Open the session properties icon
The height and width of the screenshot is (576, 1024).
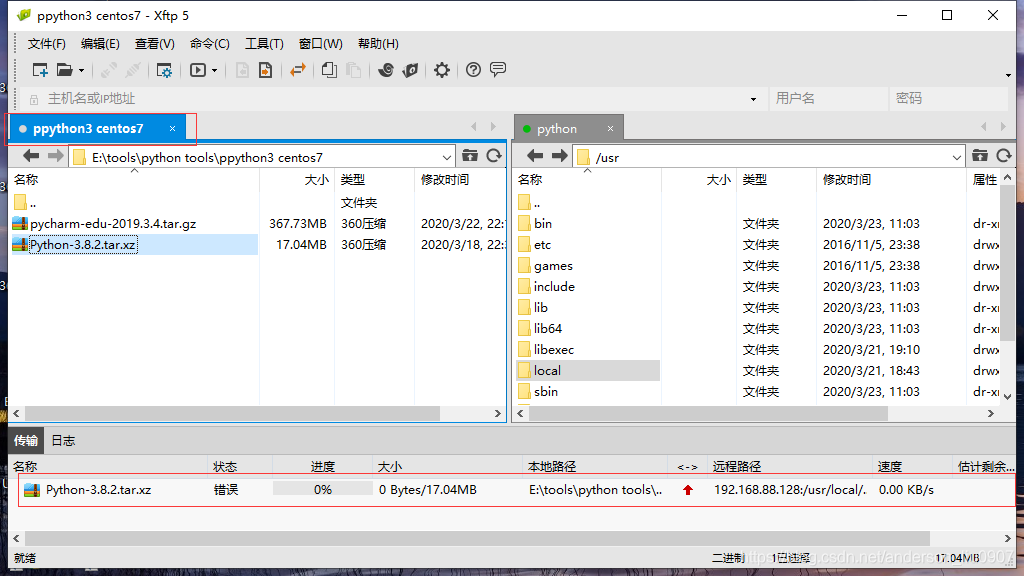pos(164,71)
